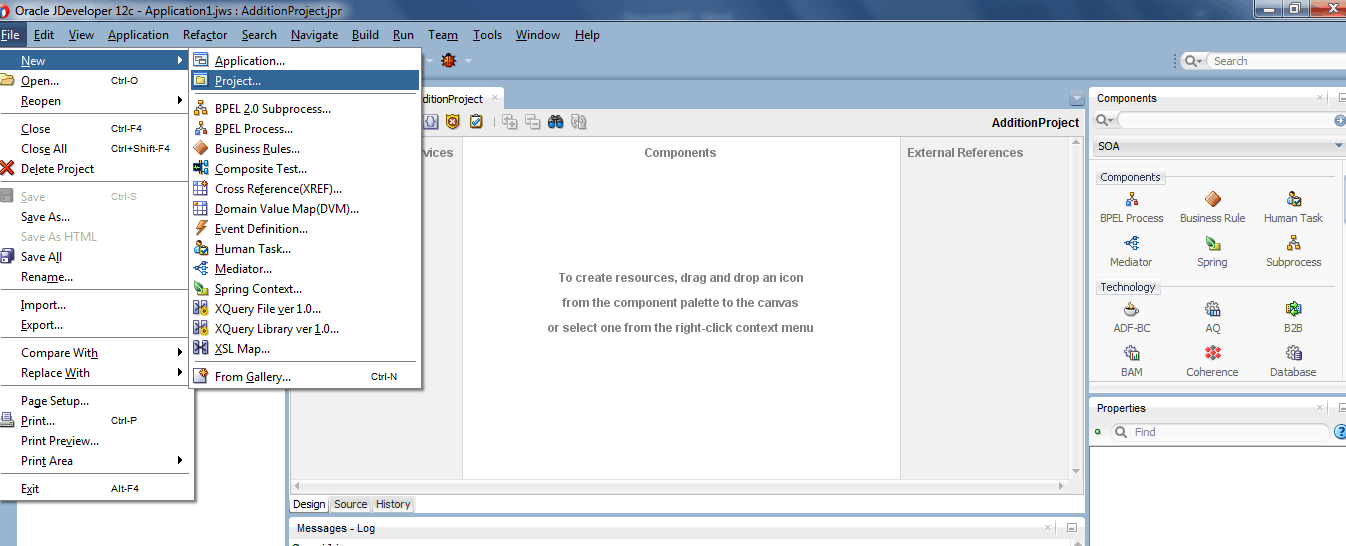Expand the Print Area submenu
This screenshot has height=546, width=1346.
tap(95, 461)
